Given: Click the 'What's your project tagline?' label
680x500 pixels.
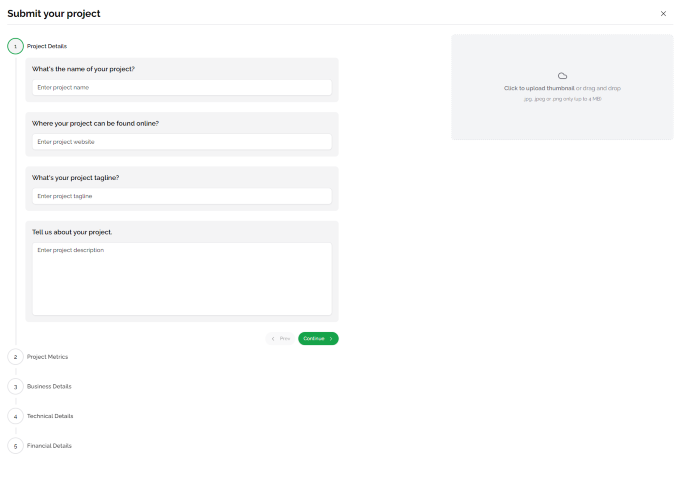Looking at the screenshot, I should coord(75,178).
